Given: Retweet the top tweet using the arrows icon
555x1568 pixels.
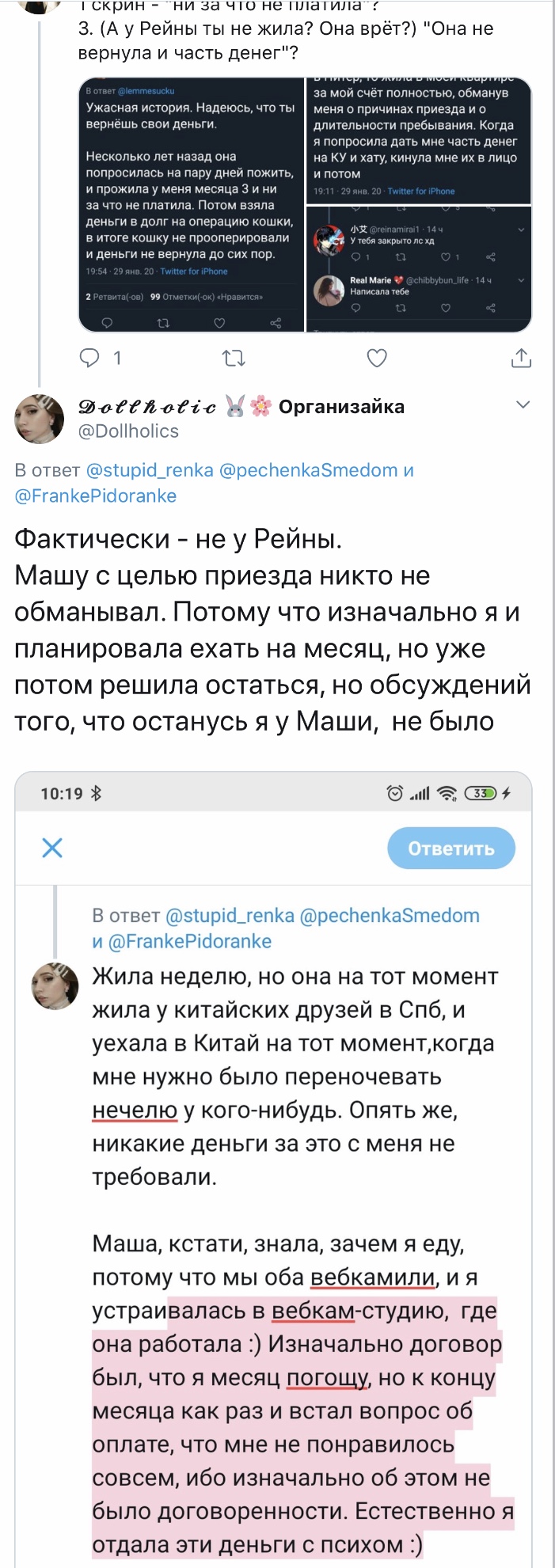Looking at the screenshot, I should (x=234, y=359).
